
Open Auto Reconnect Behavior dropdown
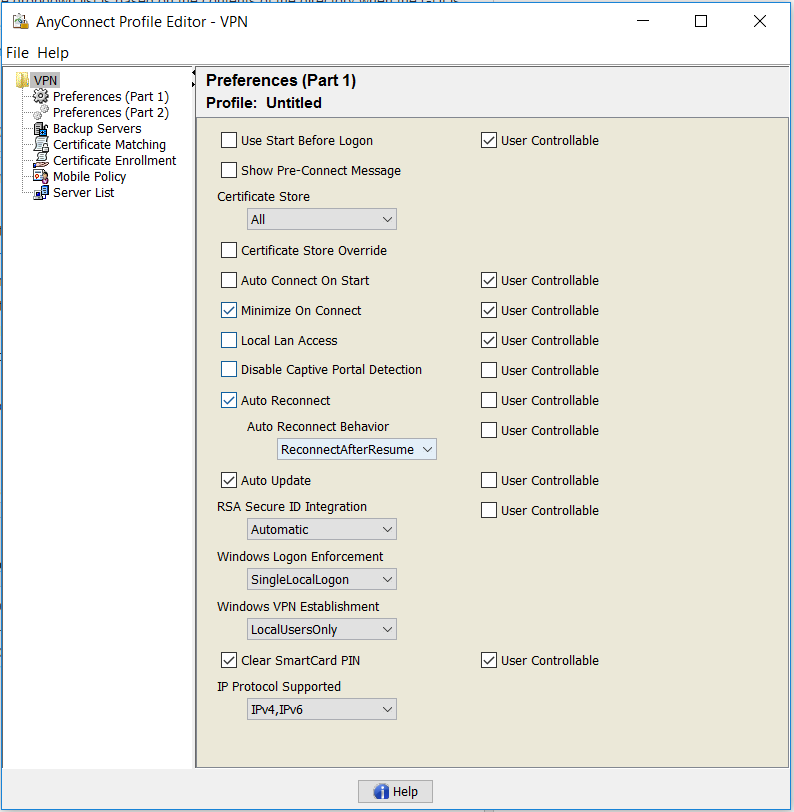[357, 449]
